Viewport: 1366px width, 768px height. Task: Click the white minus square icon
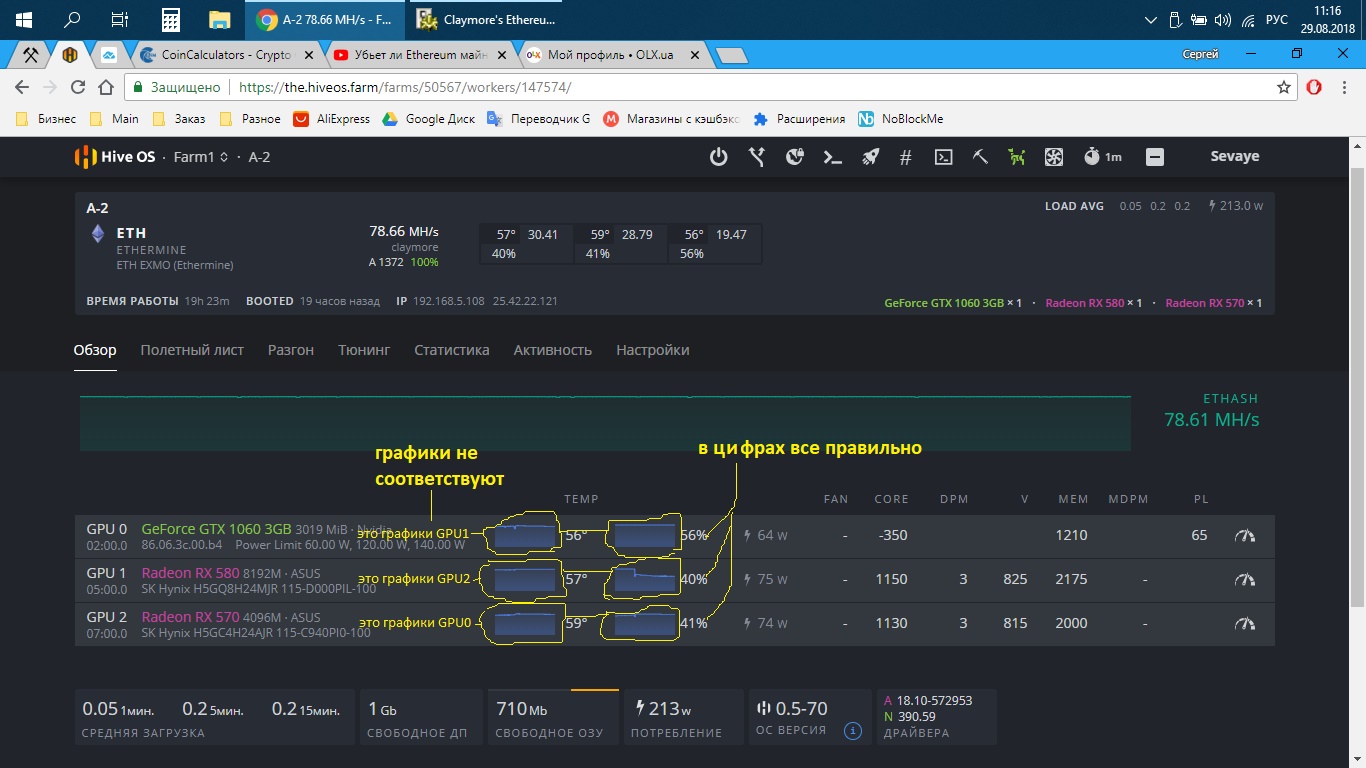(x=1155, y=157)
